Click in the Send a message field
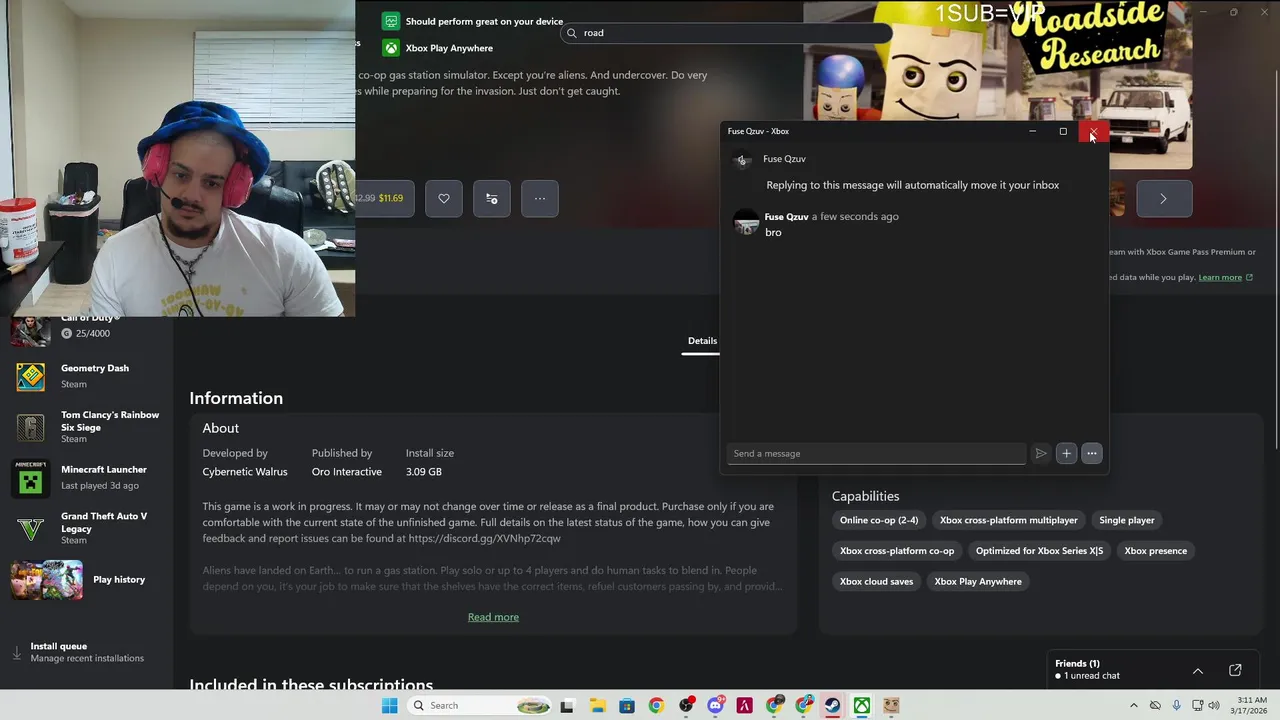This screenshot has height=720, width=1280. point(876,454)
